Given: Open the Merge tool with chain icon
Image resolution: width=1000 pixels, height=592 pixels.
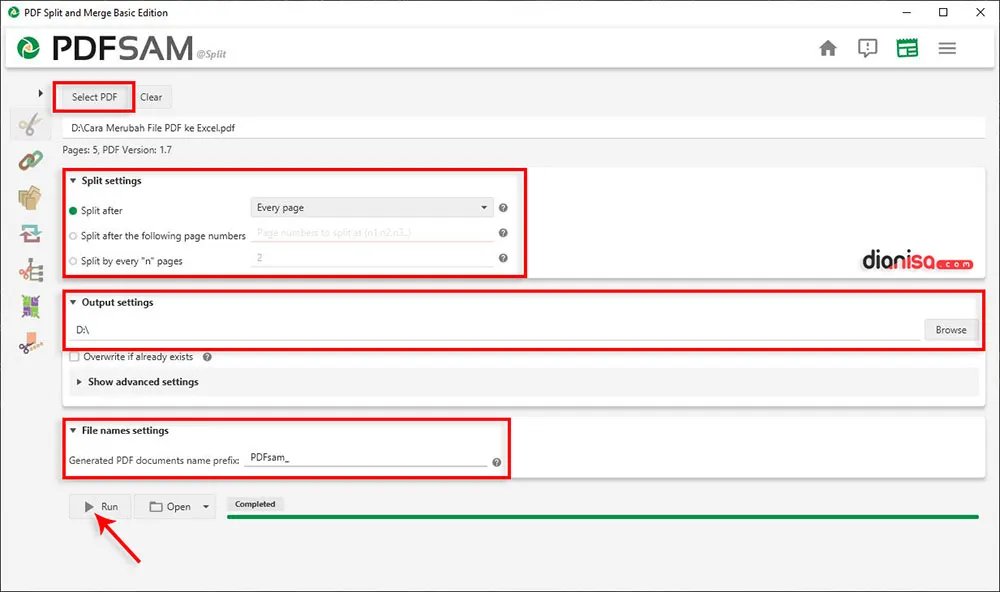Looking at the screenshot, I should pos(31,160).
